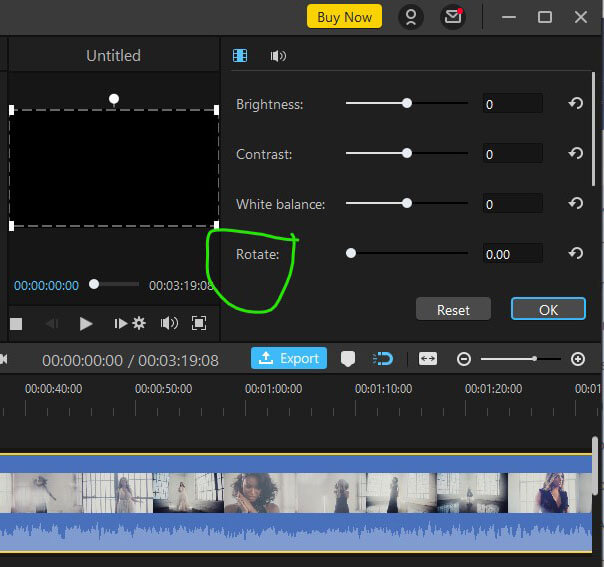Step back one frame in preview
This screenshot has height=567, width=604.
click(x=52, y=324)
